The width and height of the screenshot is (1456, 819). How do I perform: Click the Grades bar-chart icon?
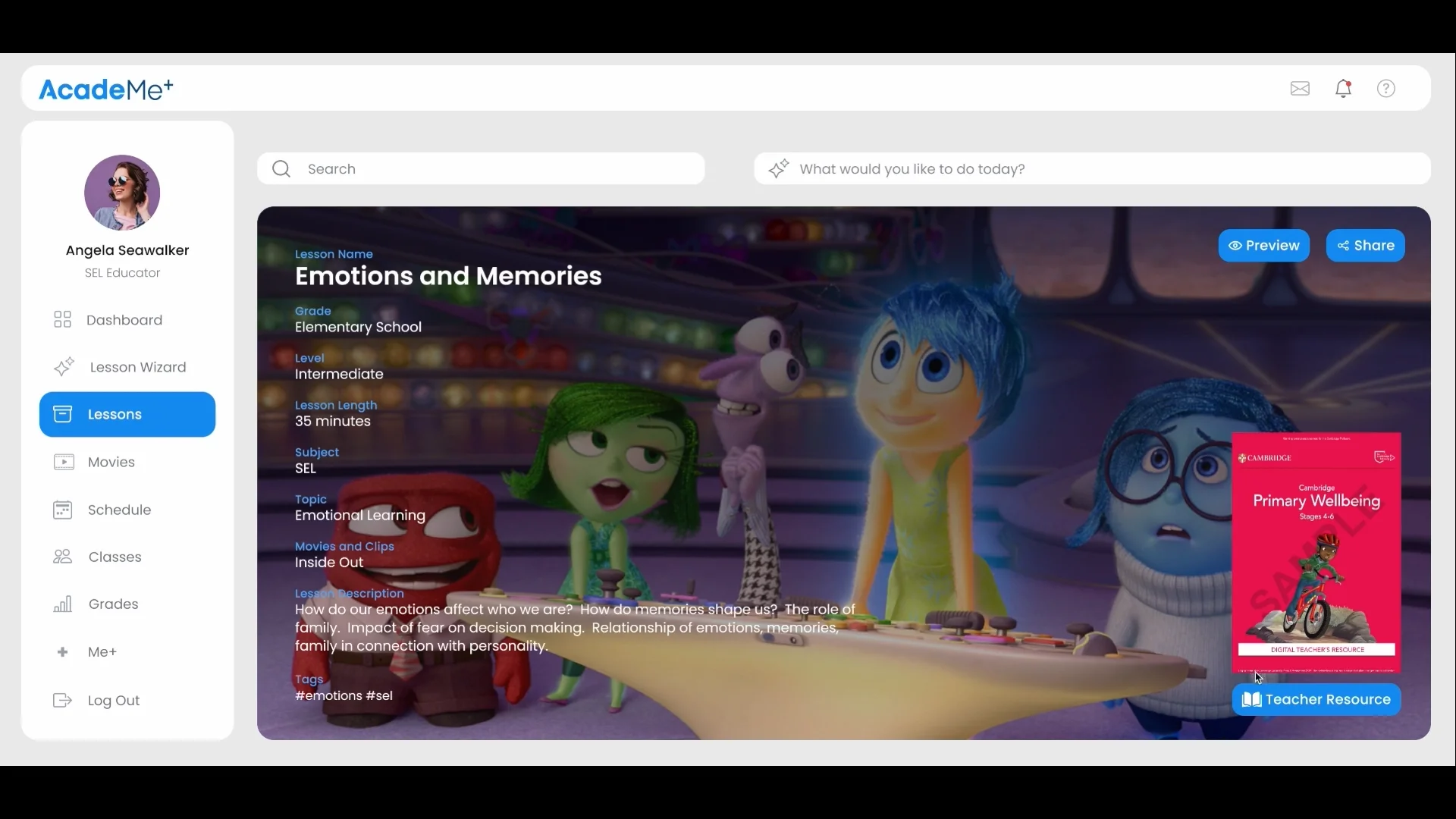pos(63,604)
